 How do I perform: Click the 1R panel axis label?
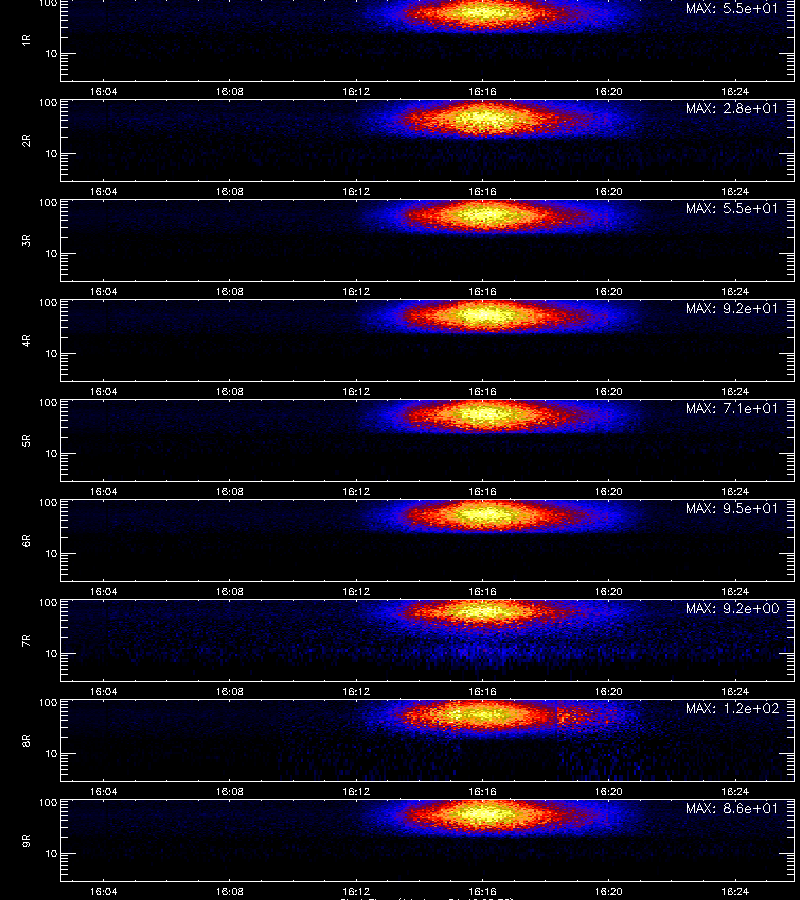pyautogui.click(x=26, y=40)
